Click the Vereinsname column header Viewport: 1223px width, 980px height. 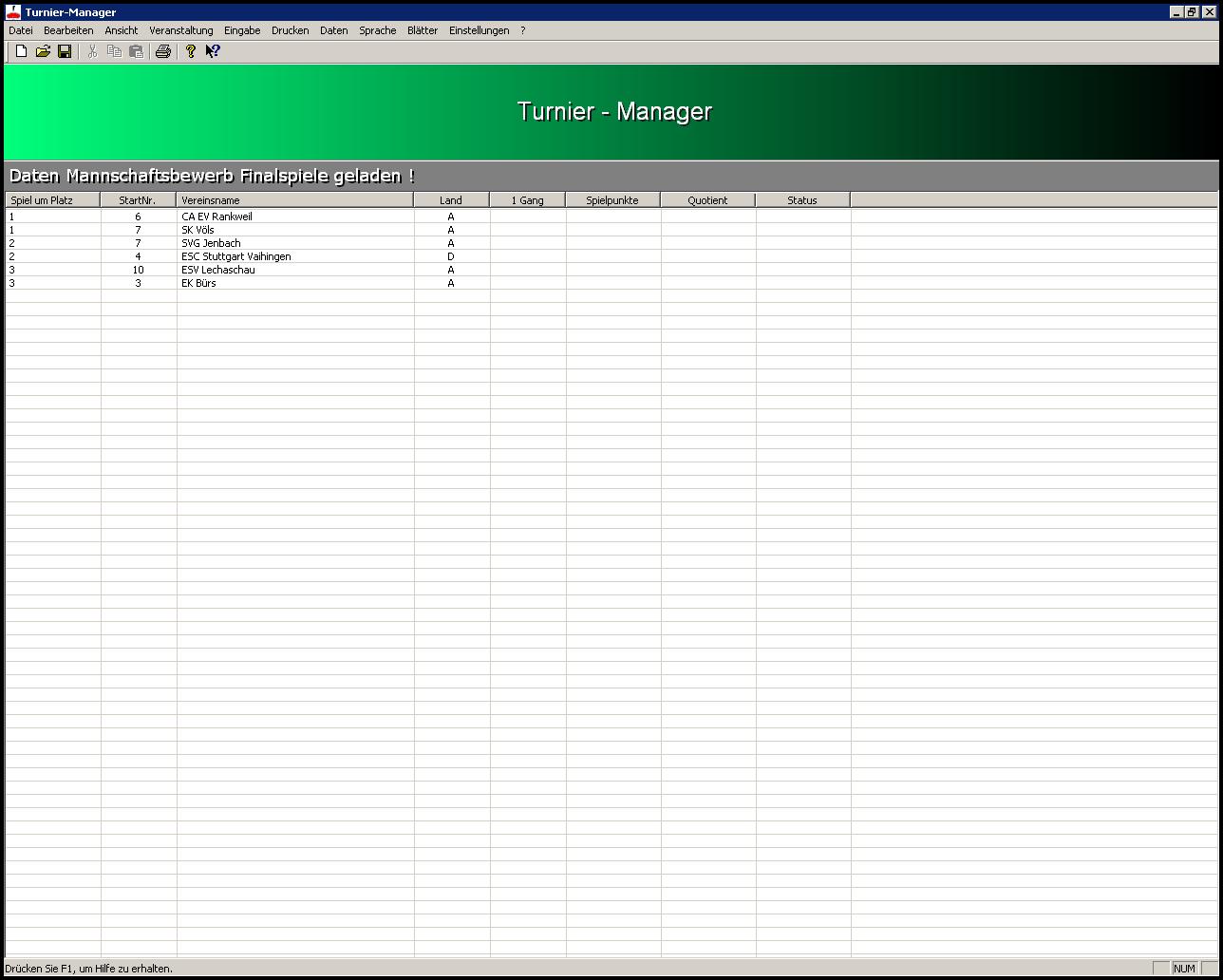point(295,200)
